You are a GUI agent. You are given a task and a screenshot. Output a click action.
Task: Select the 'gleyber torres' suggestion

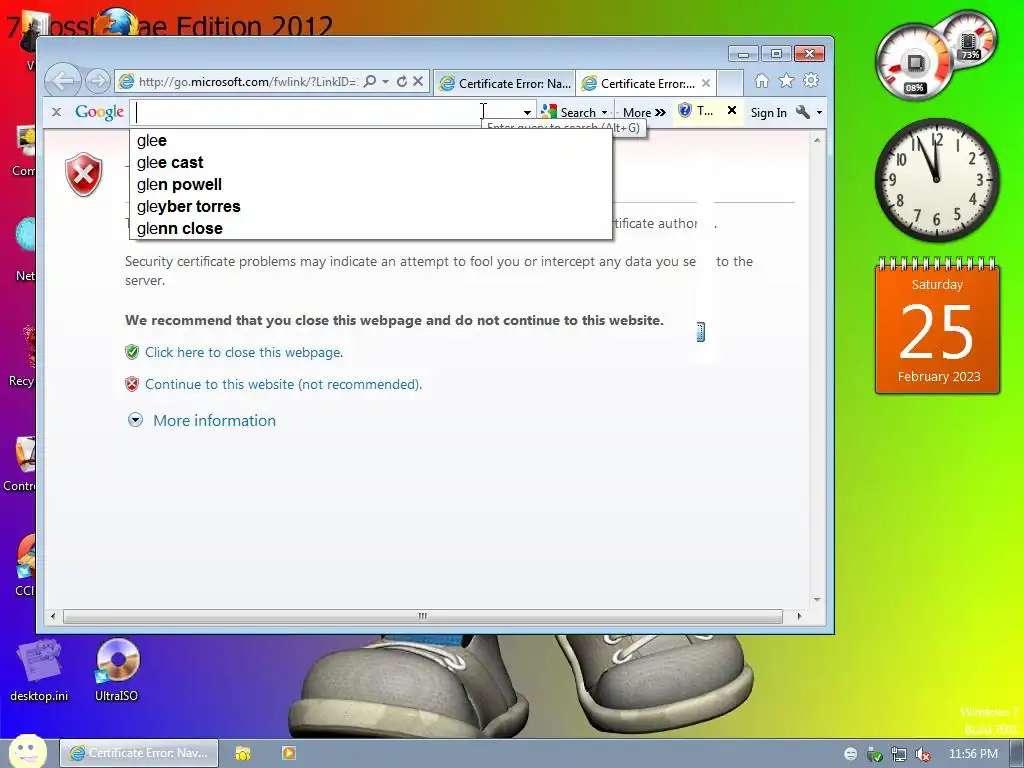[x=371, y=206]
